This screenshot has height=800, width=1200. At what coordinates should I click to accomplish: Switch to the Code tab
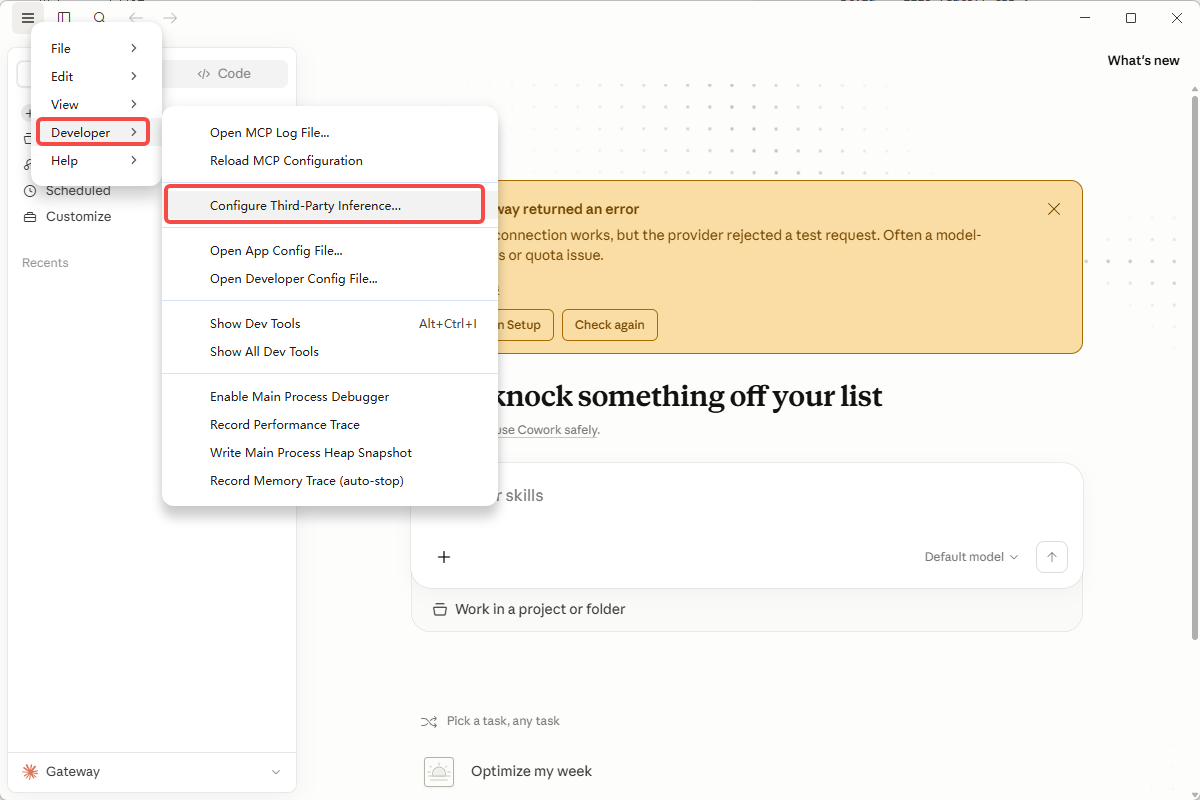point(224,73)
